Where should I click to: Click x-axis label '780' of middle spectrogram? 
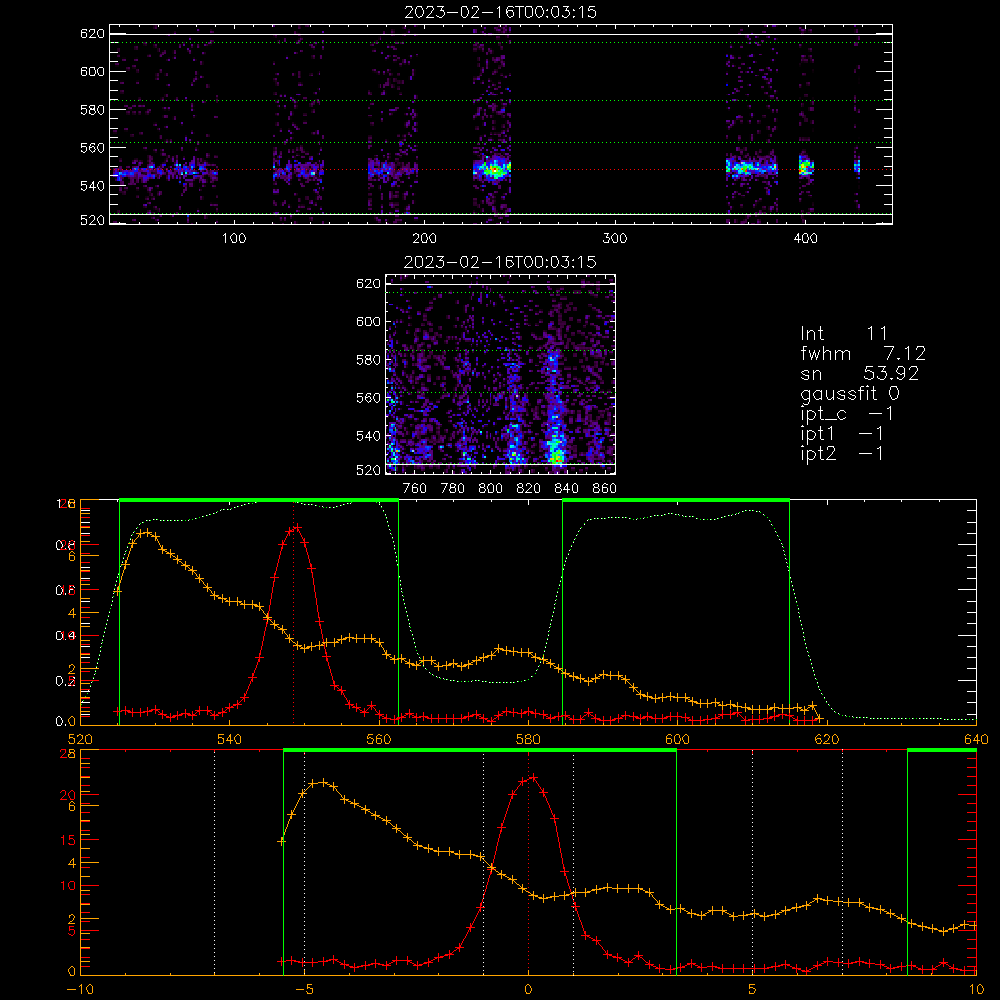[453, 489]
